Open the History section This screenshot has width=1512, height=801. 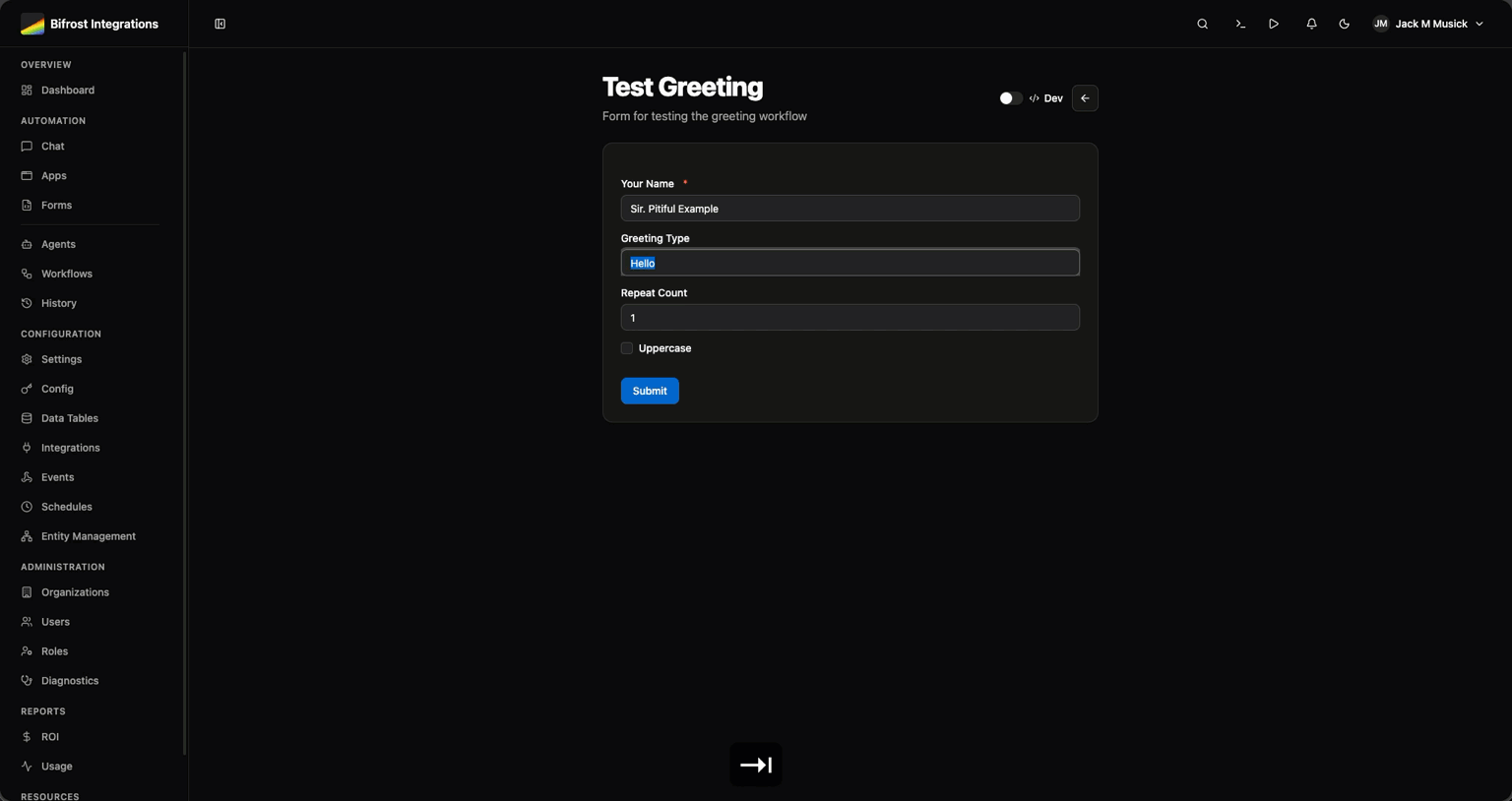(58, 303)
